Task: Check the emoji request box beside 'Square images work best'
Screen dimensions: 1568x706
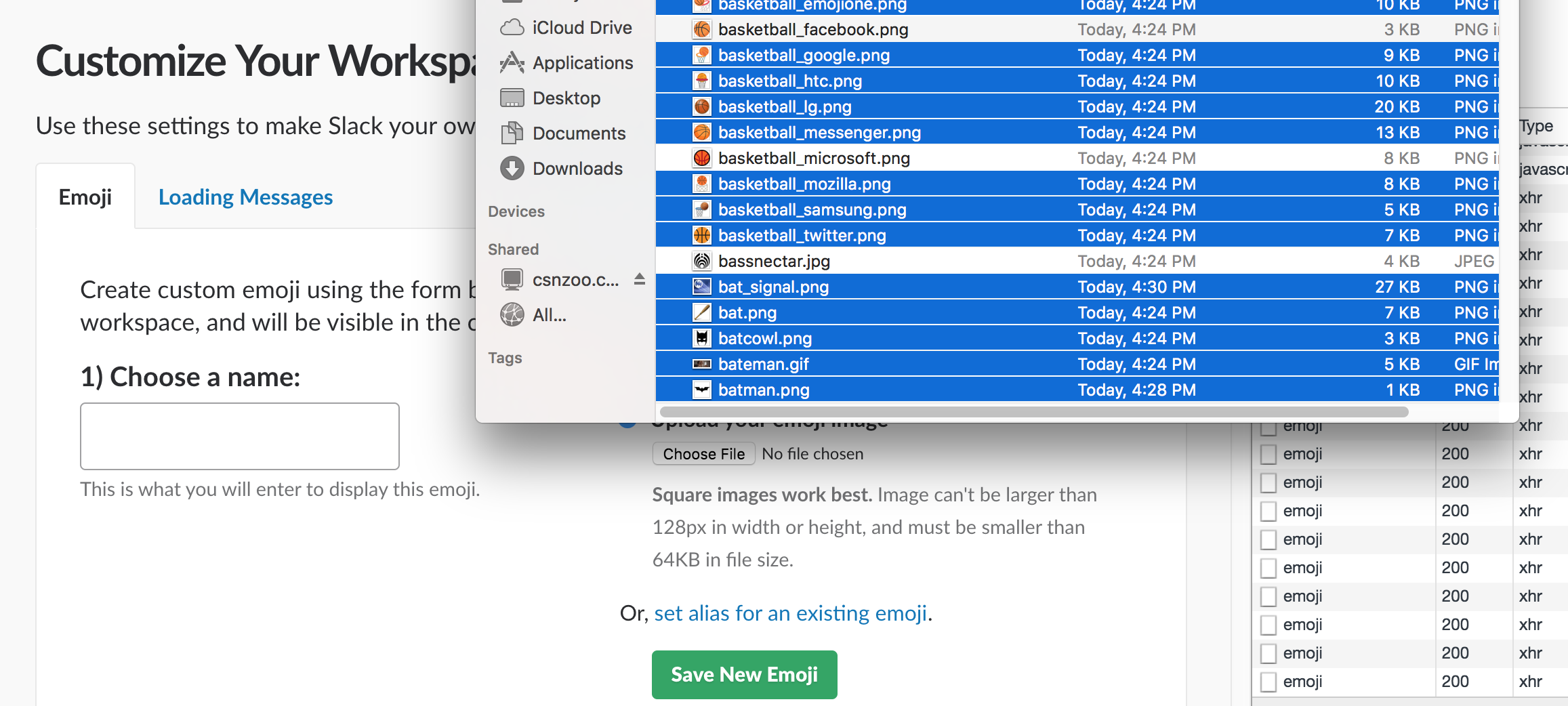Action: [x=1268, y=483]
